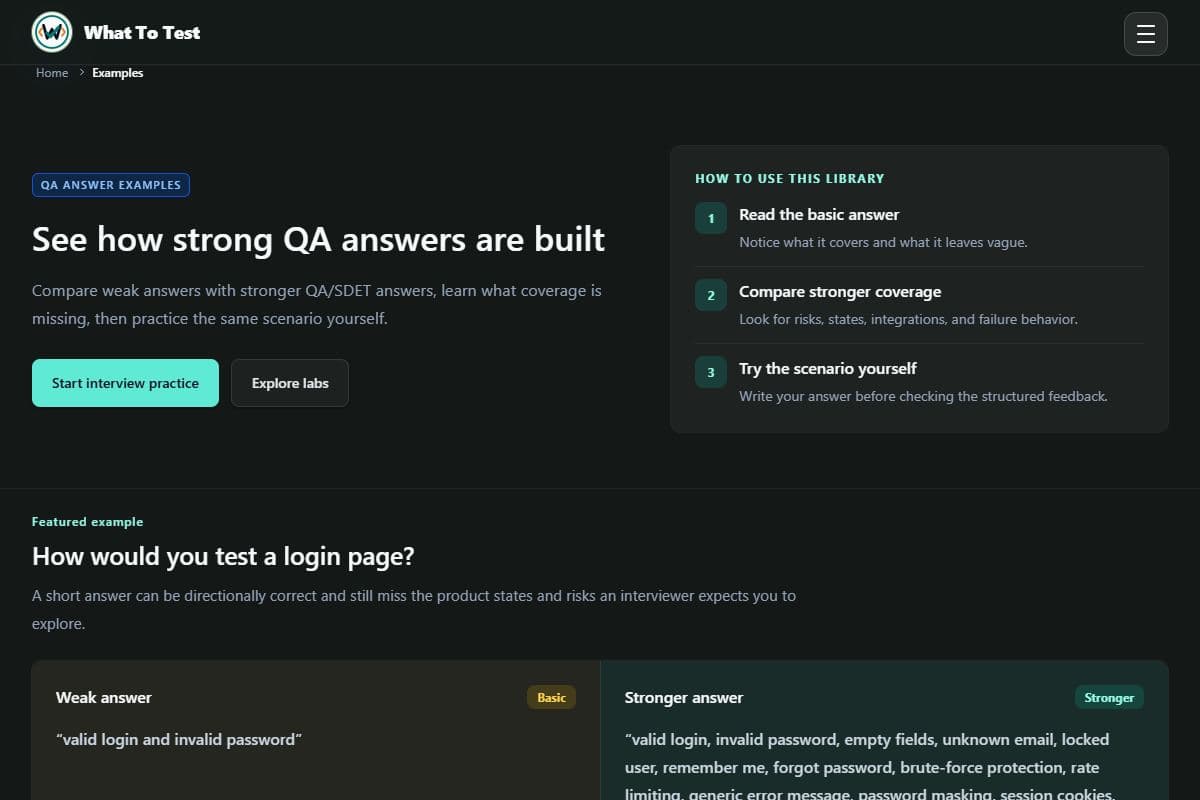
Task: Click the step 3 number badge
Action: coord(711,372)
